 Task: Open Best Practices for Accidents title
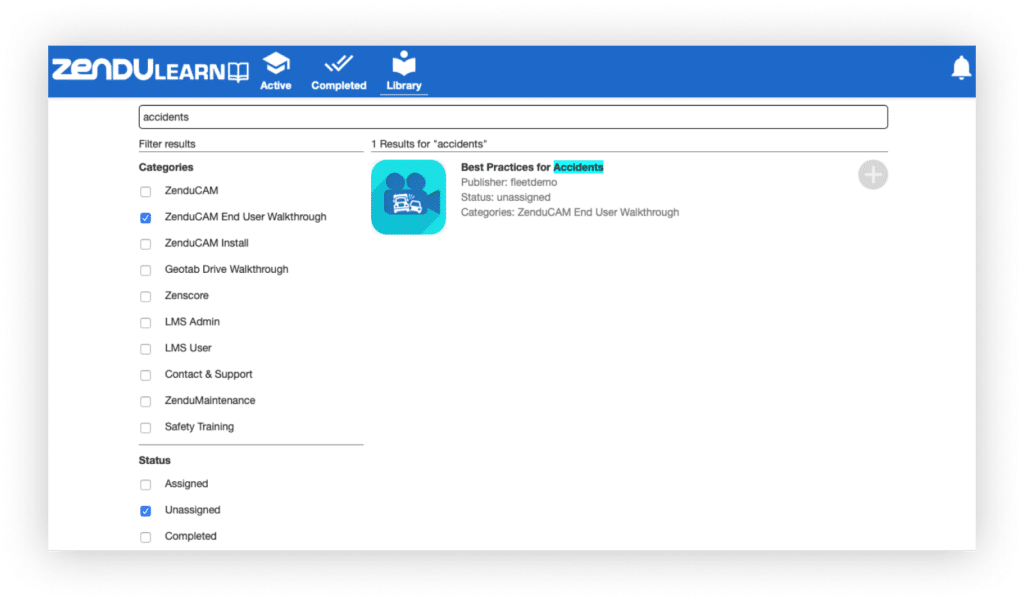pyautogui.click(x=532, y=167)
